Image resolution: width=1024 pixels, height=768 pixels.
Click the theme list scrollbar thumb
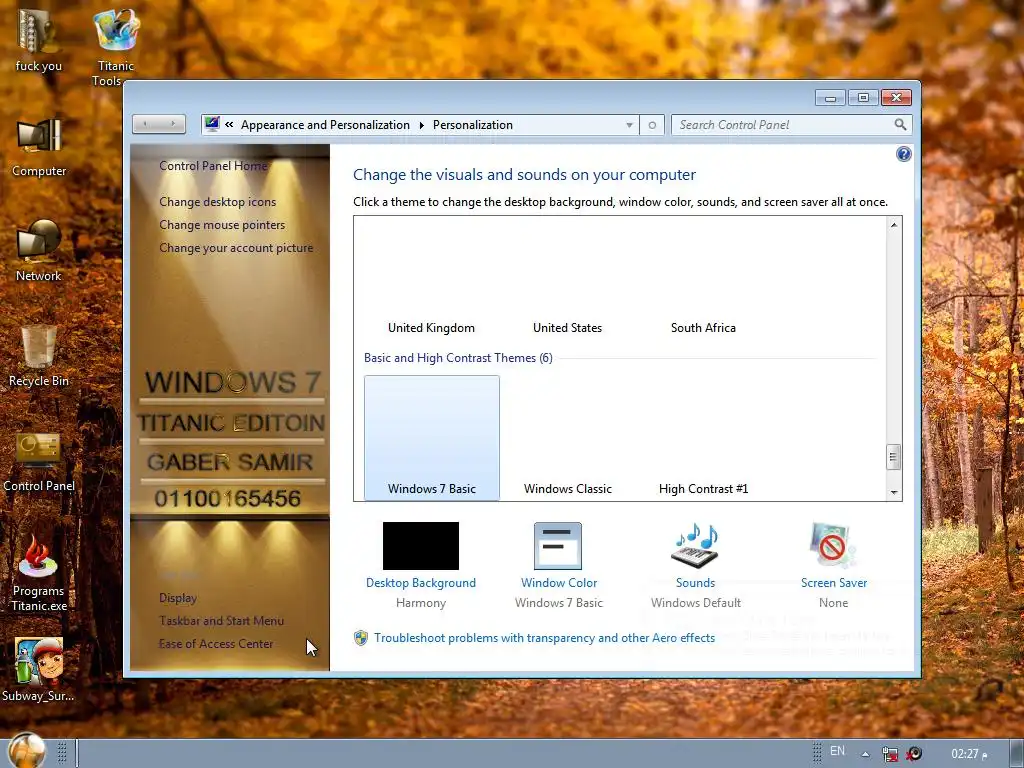[x=894, y=457]
